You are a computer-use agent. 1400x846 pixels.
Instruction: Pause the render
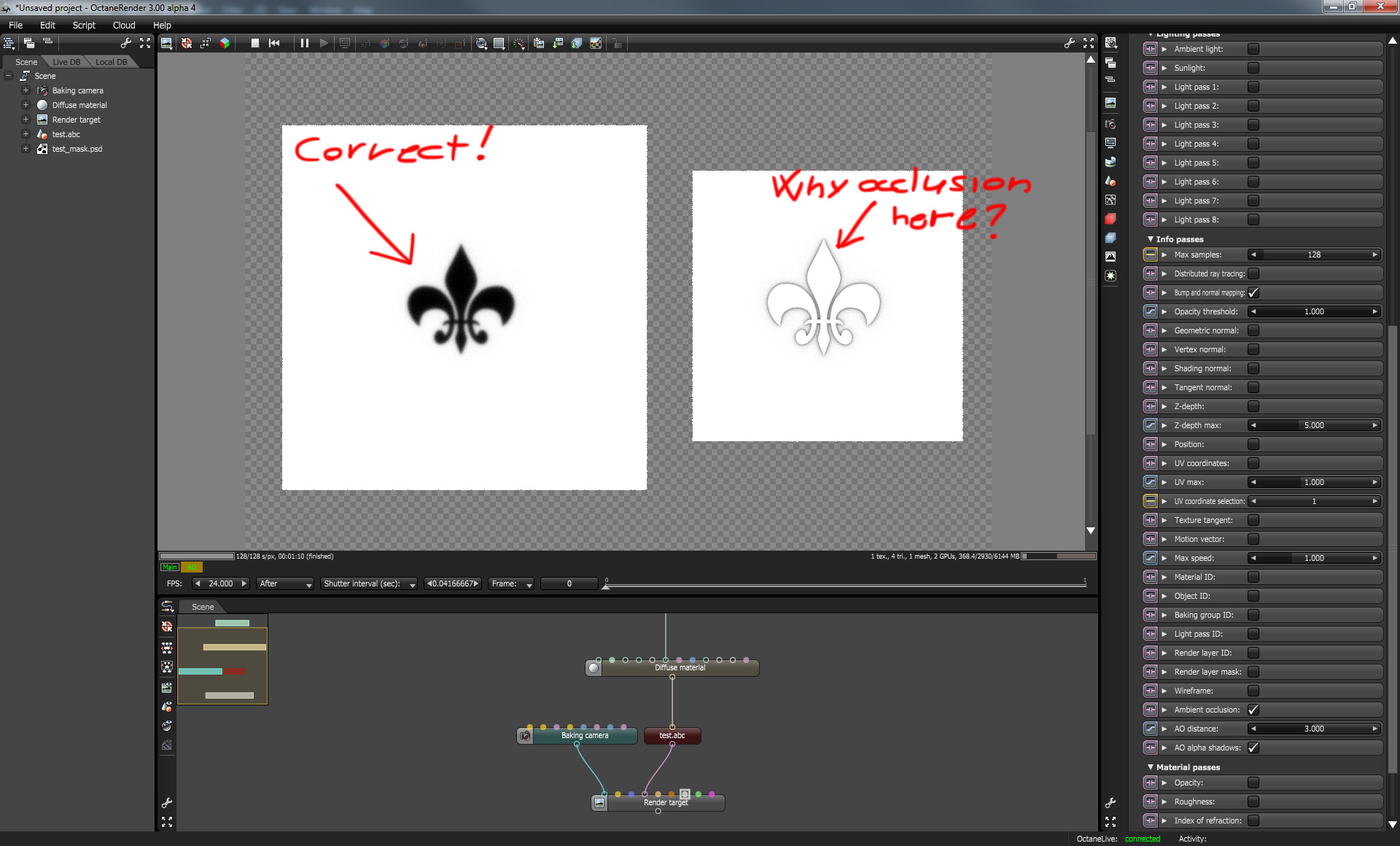click(x=305, y=44)
